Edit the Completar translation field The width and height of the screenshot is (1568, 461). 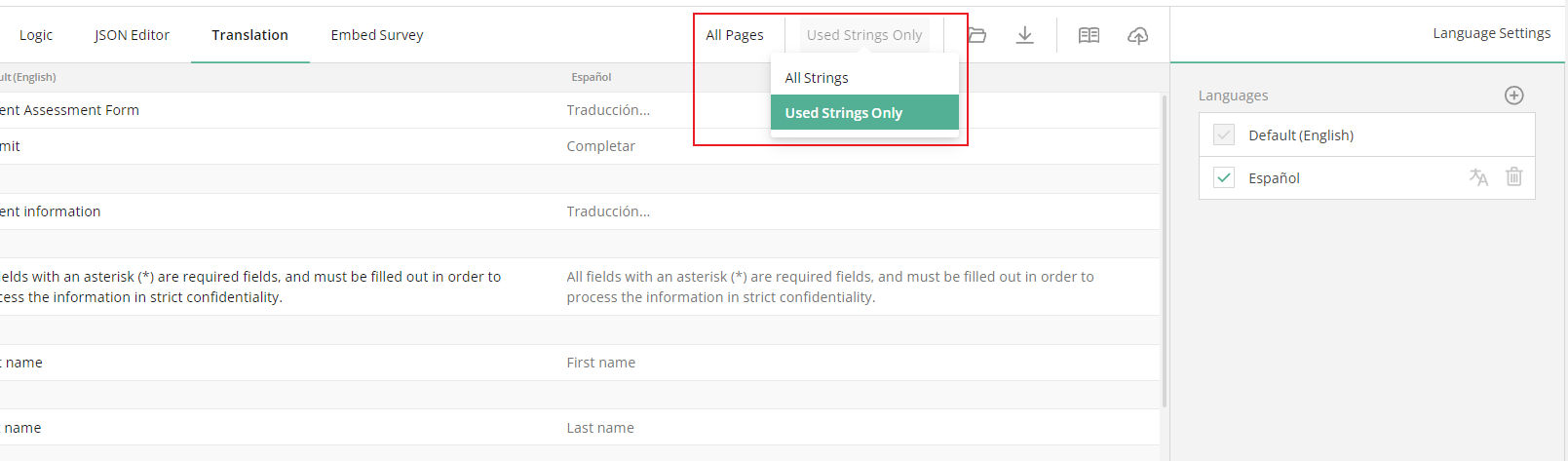(x=858, y=146)
